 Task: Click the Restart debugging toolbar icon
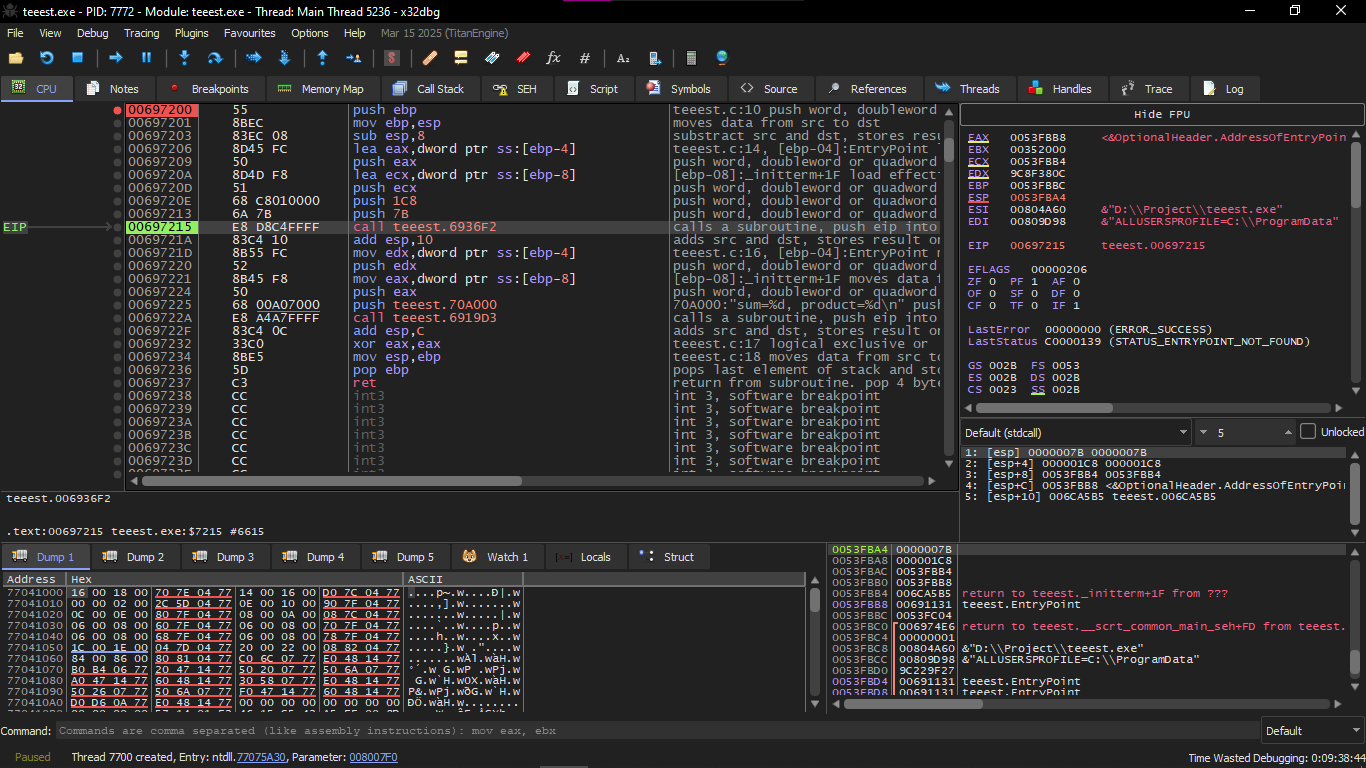pyautogui.click(x=46, y=58)
